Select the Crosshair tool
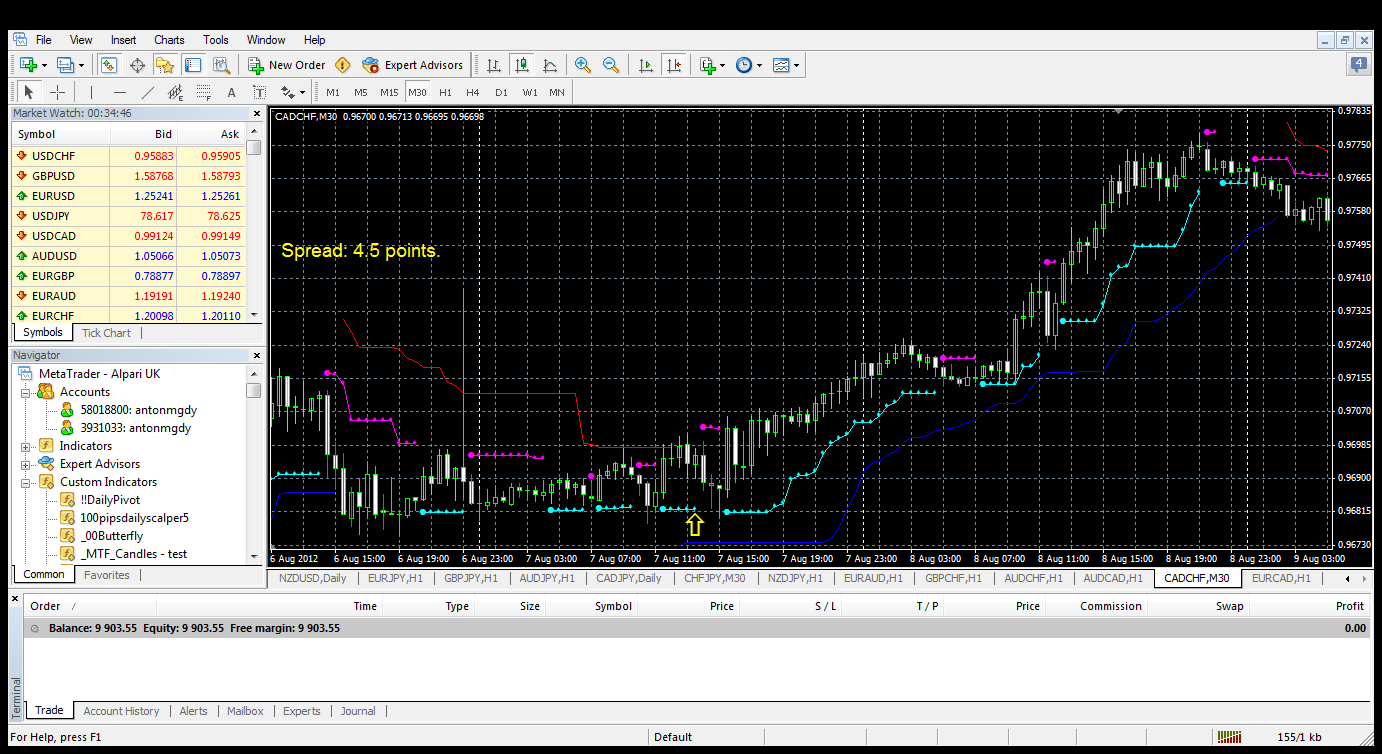This screenshot has width=1382, height=754. (58, 92)
